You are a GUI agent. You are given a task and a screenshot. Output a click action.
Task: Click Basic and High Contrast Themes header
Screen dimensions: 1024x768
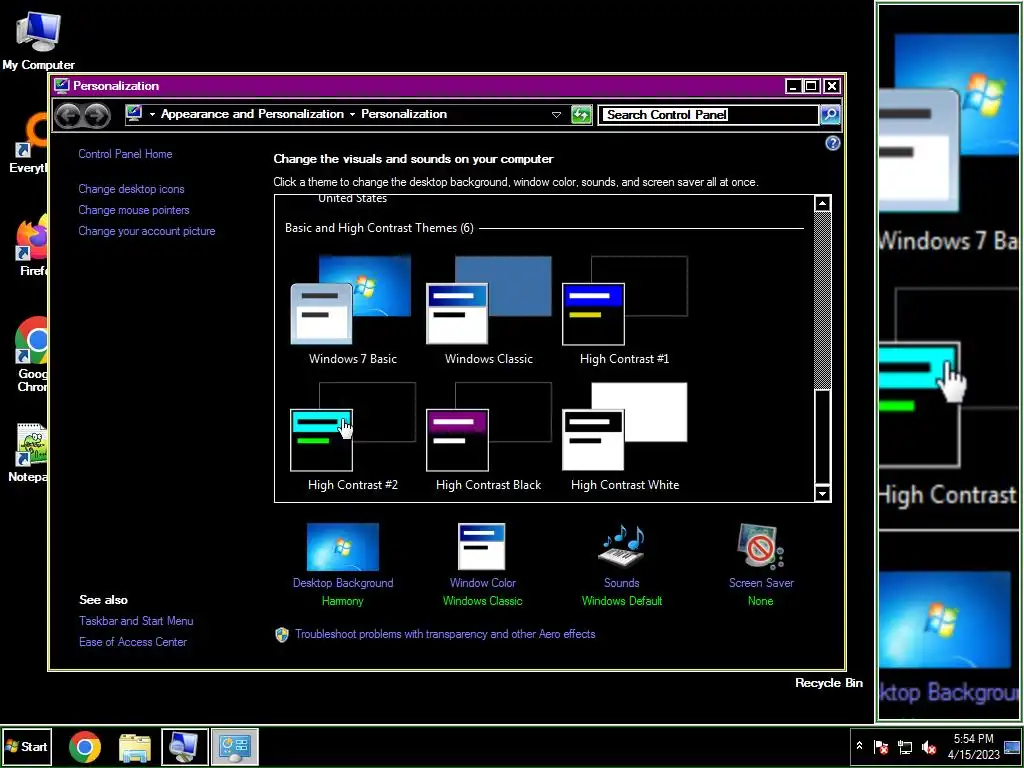click(x=379, y=228)
